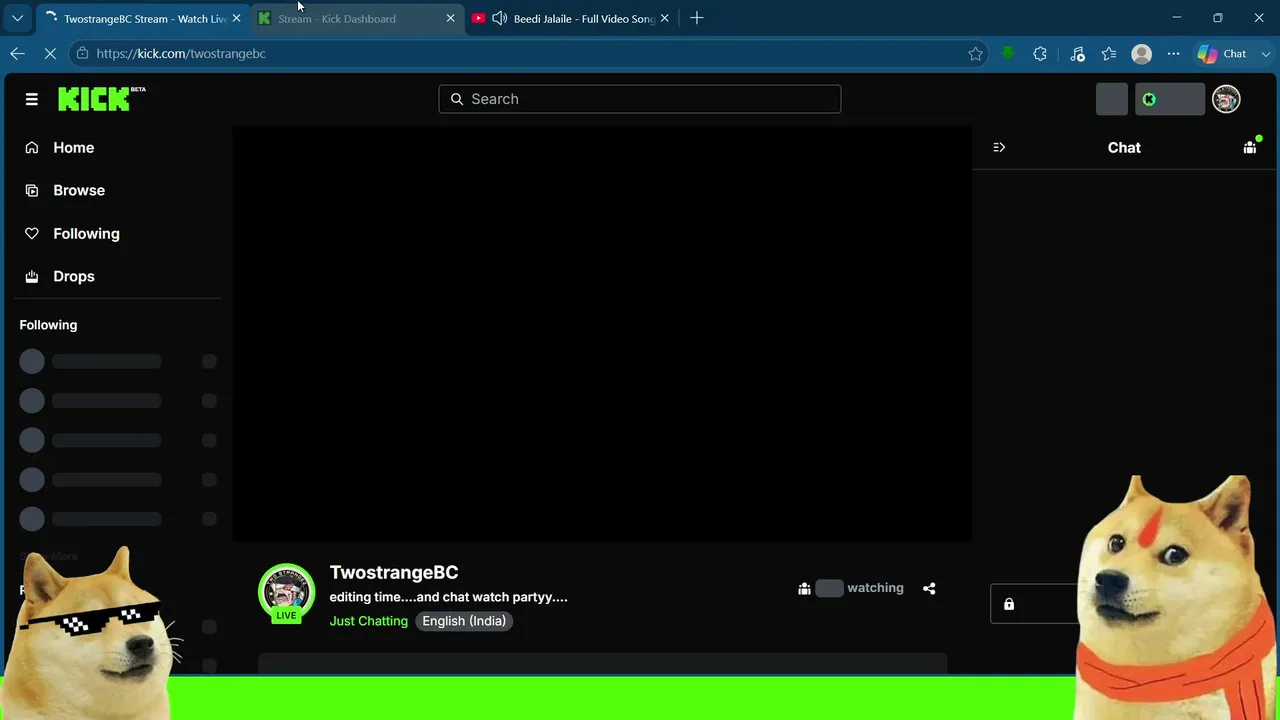Image resolution: width=1280 pixels, height=720 pixels.
Task: Click the Home house icon in sidebar
Action: (x=32, y=148)
